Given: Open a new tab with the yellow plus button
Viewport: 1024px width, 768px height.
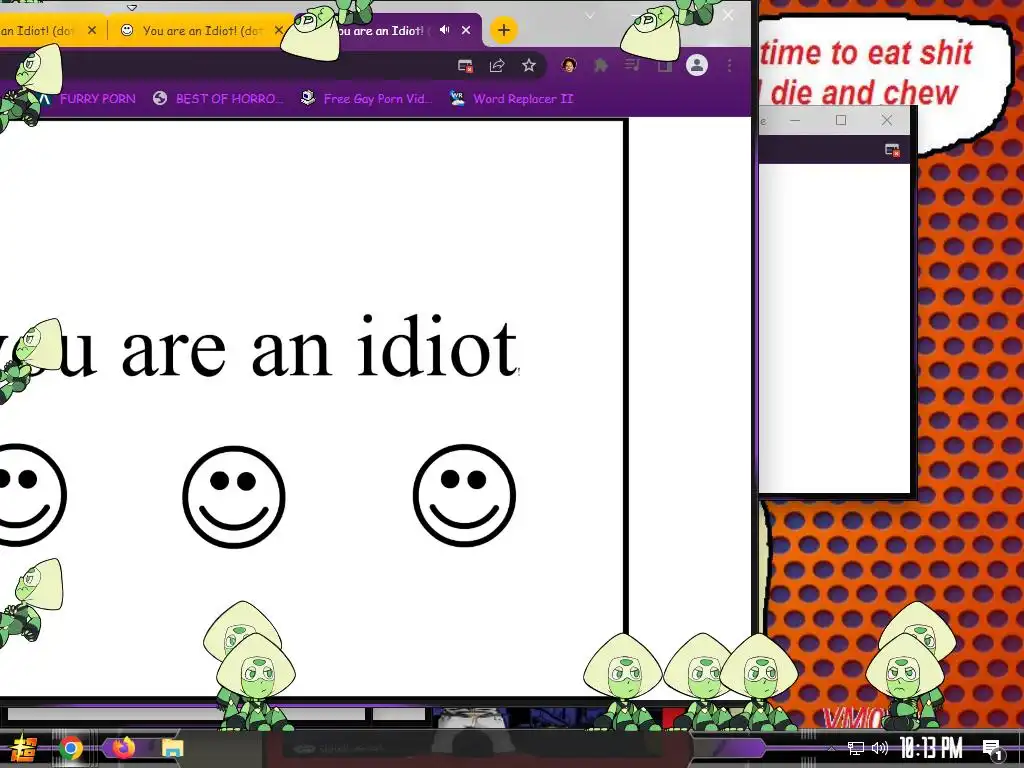Looking at the screenshot, I should click(x=504, y=30).
